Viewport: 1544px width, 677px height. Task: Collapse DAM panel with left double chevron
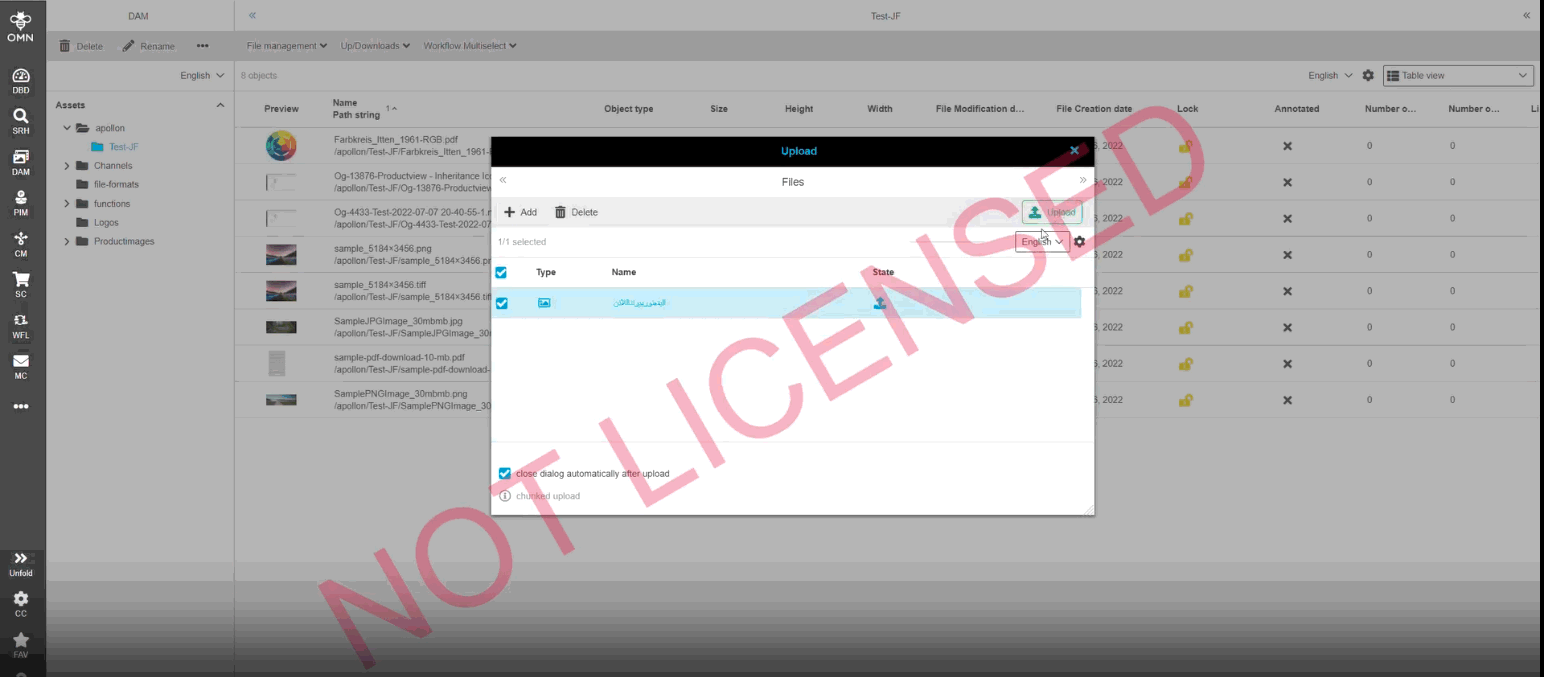[253, 16]
